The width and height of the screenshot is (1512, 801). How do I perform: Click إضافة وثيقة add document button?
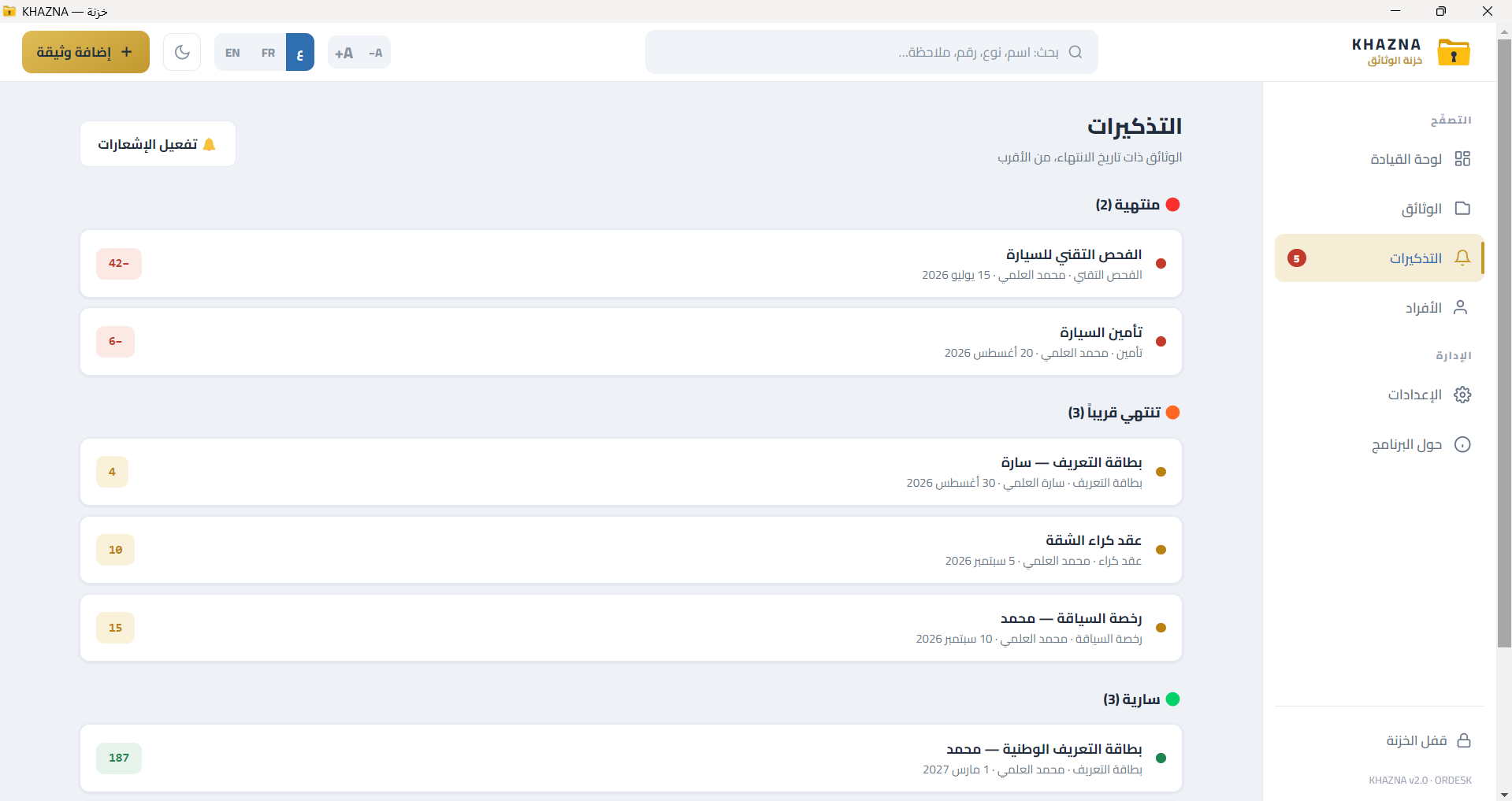(x=86, y=52)
